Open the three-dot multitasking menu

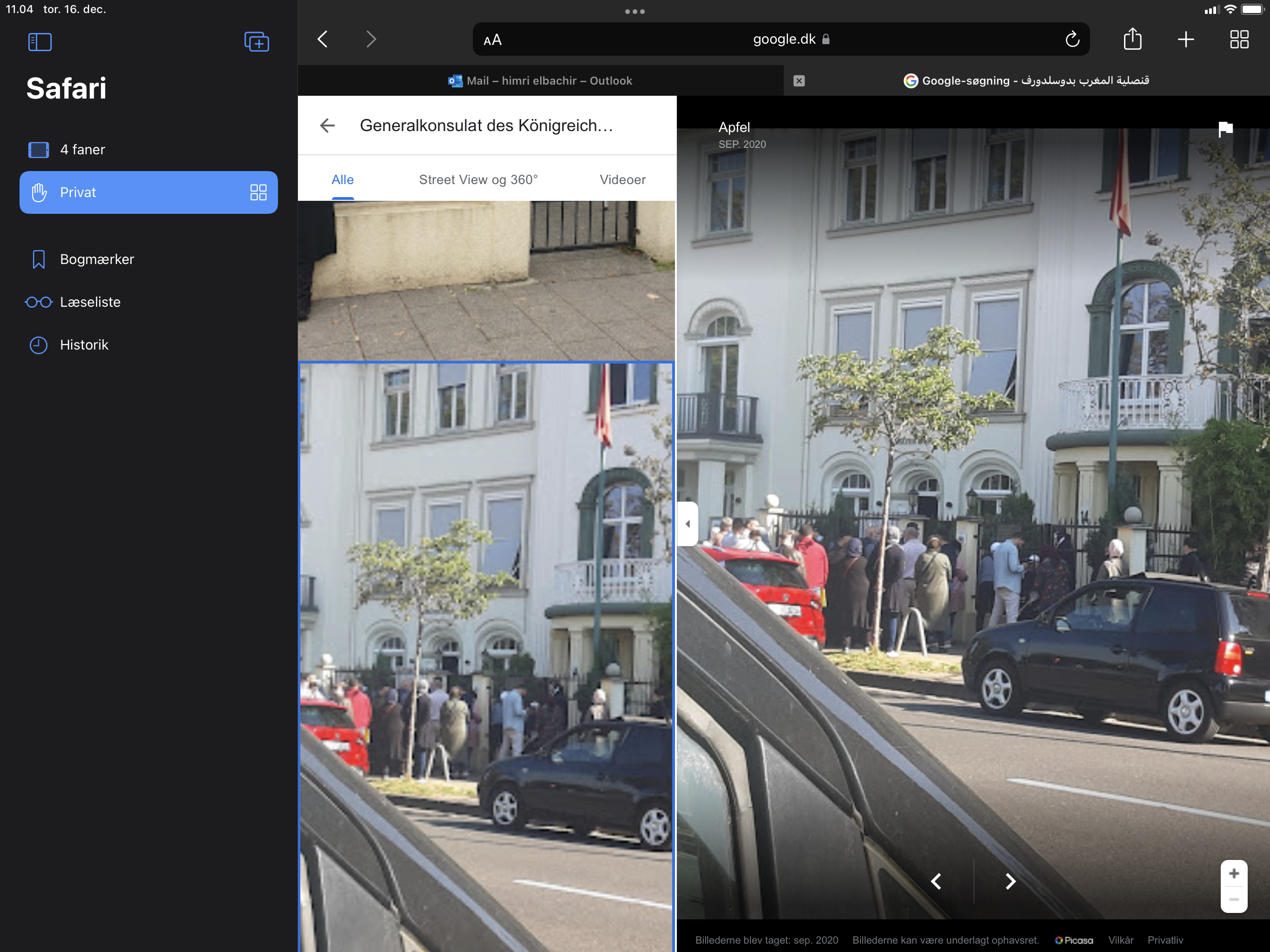635,11
